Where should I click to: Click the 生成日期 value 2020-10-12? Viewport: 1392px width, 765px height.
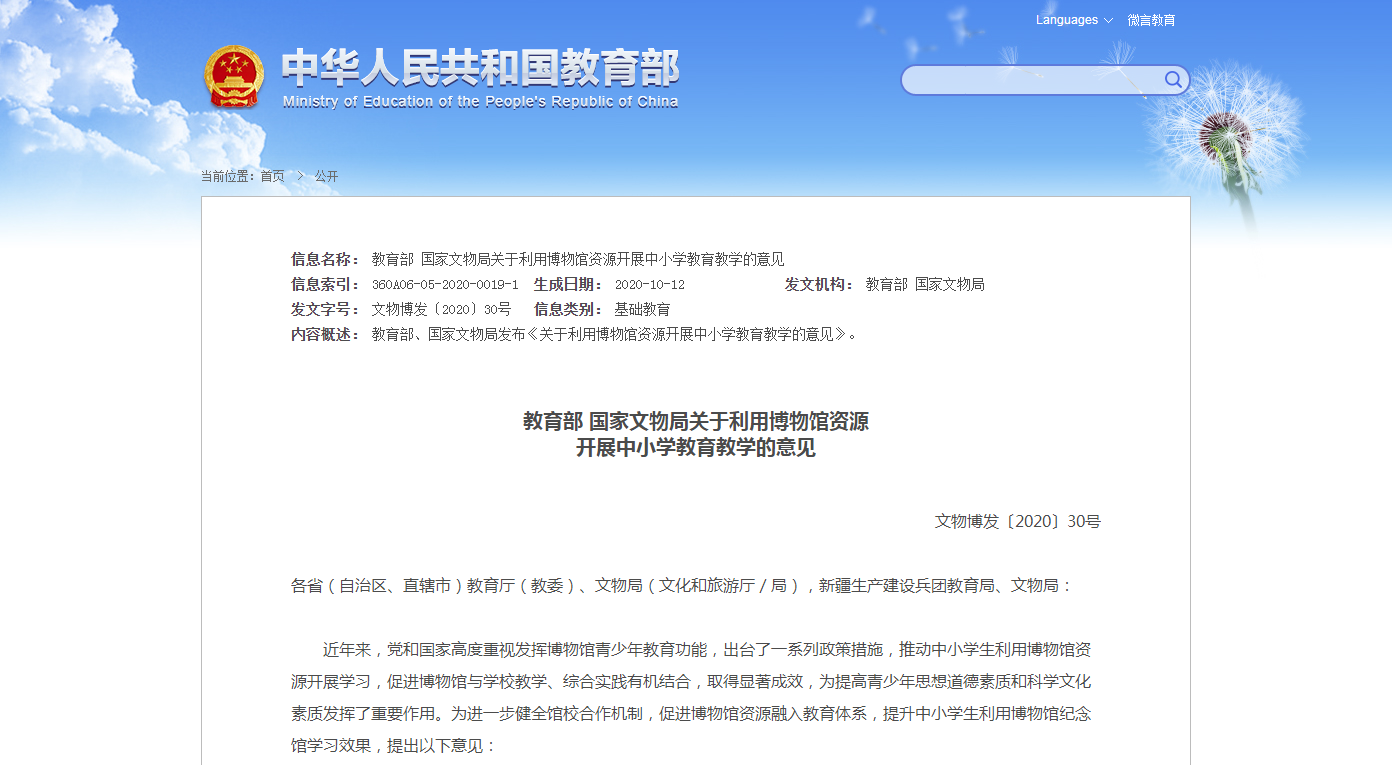click(x=649, y=285)
